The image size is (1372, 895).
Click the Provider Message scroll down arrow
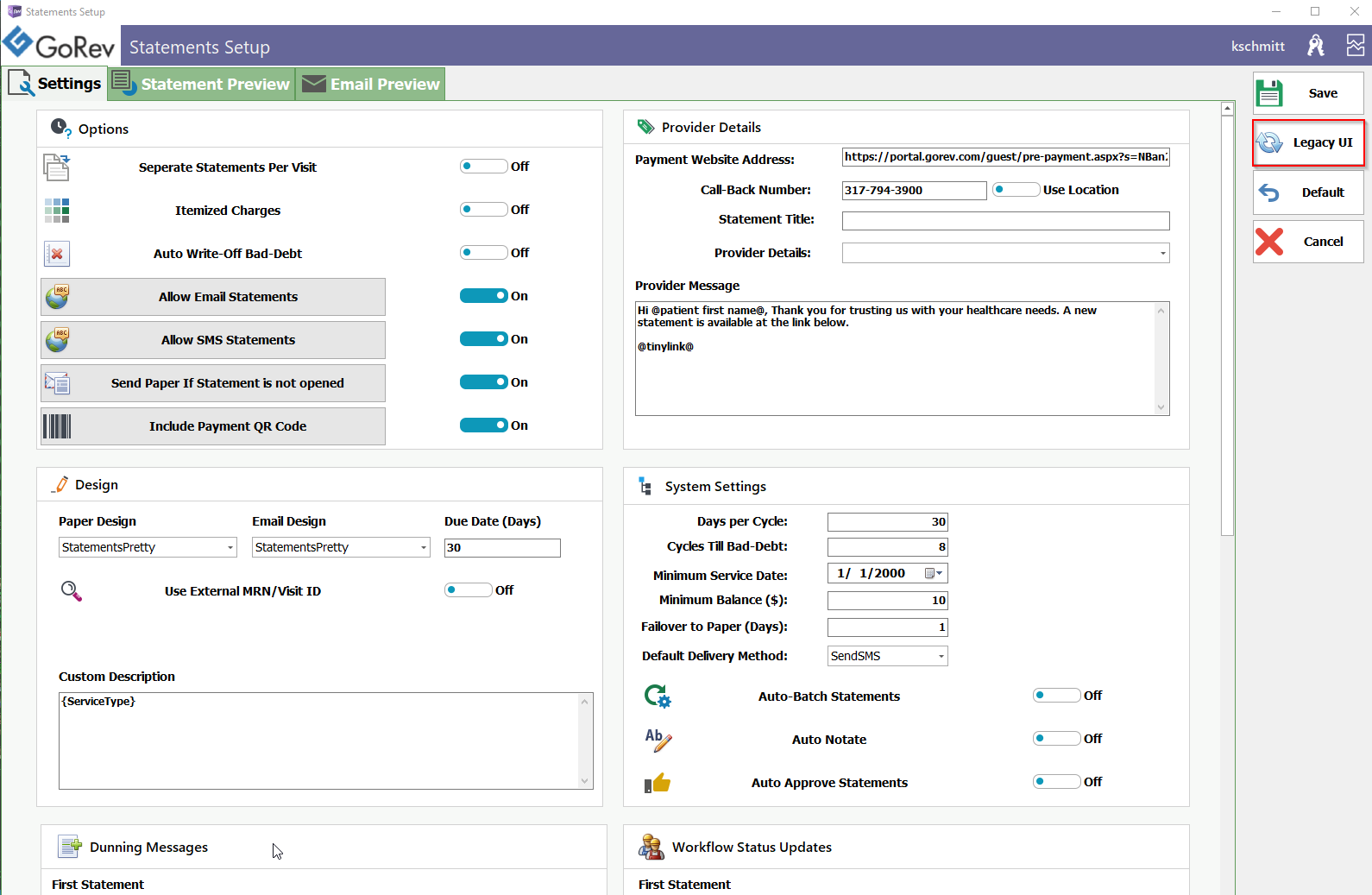1161,407
